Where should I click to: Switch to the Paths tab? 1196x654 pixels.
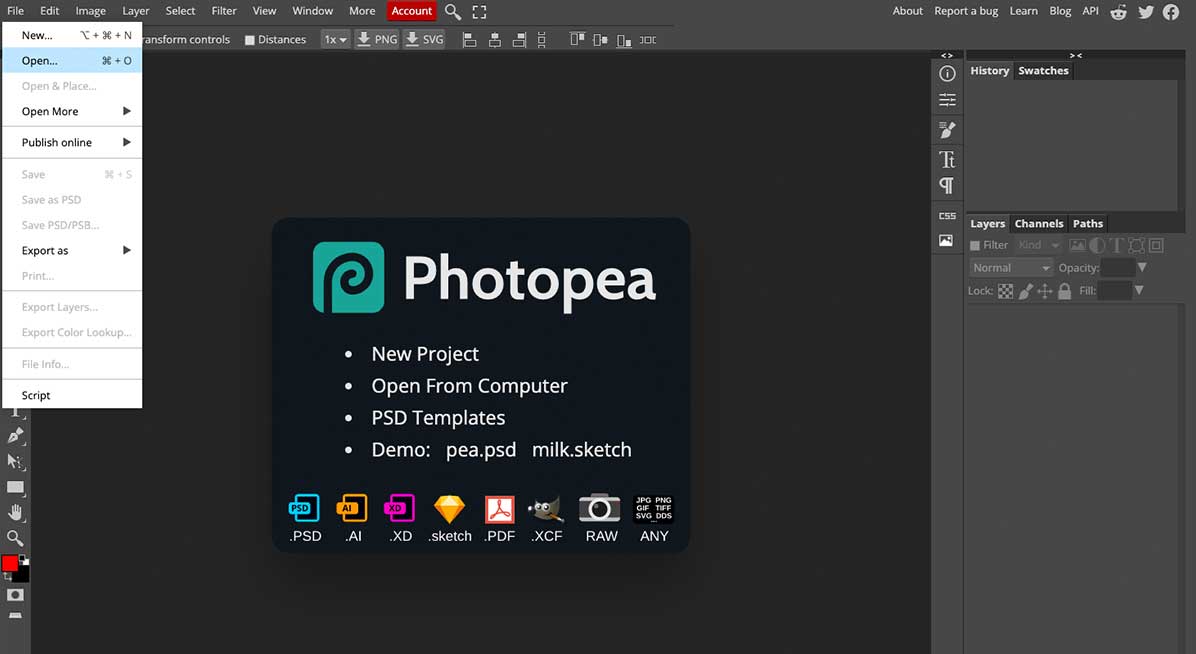point(1088,224)
